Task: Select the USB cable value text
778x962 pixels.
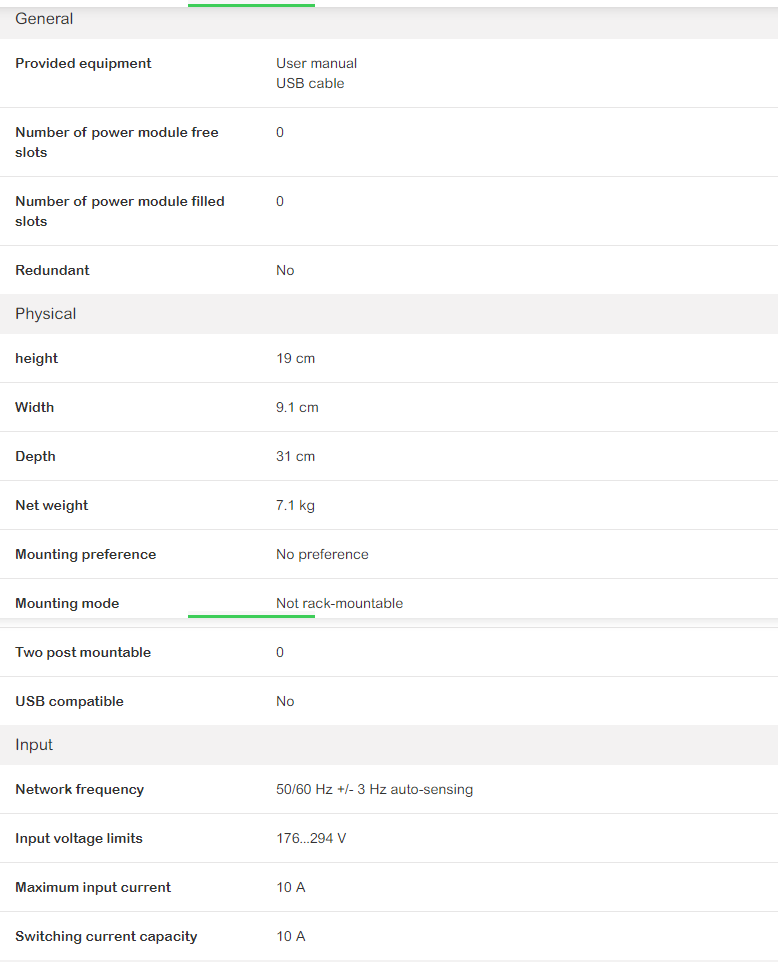Action: 310,83
